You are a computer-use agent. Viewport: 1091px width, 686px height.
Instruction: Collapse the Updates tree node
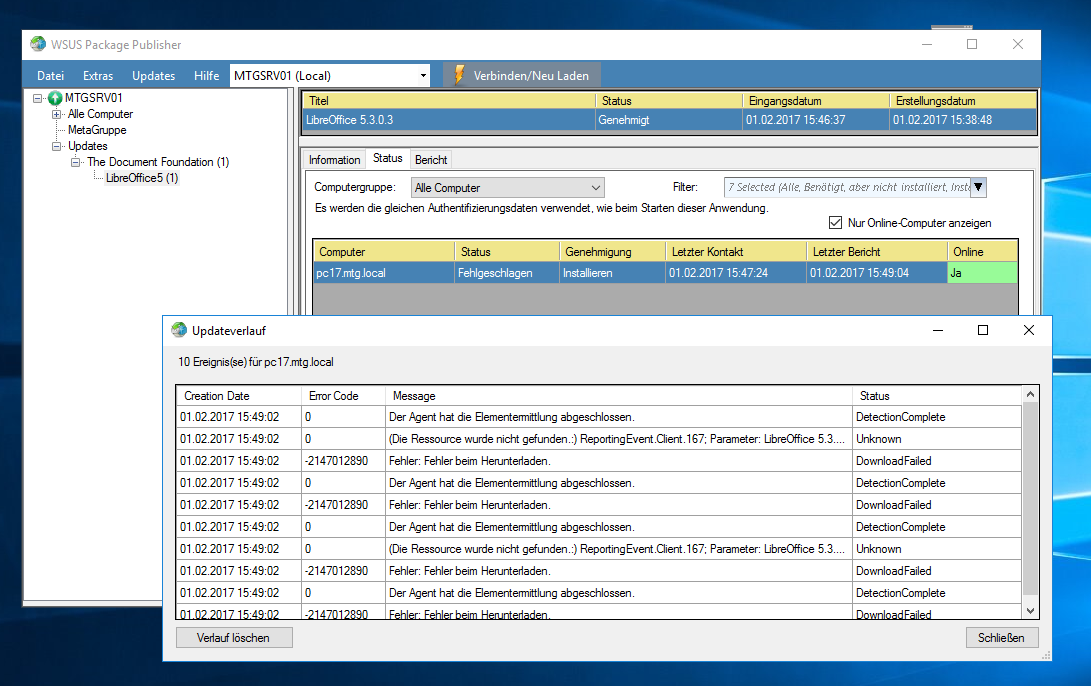click(x=56, y=146)
